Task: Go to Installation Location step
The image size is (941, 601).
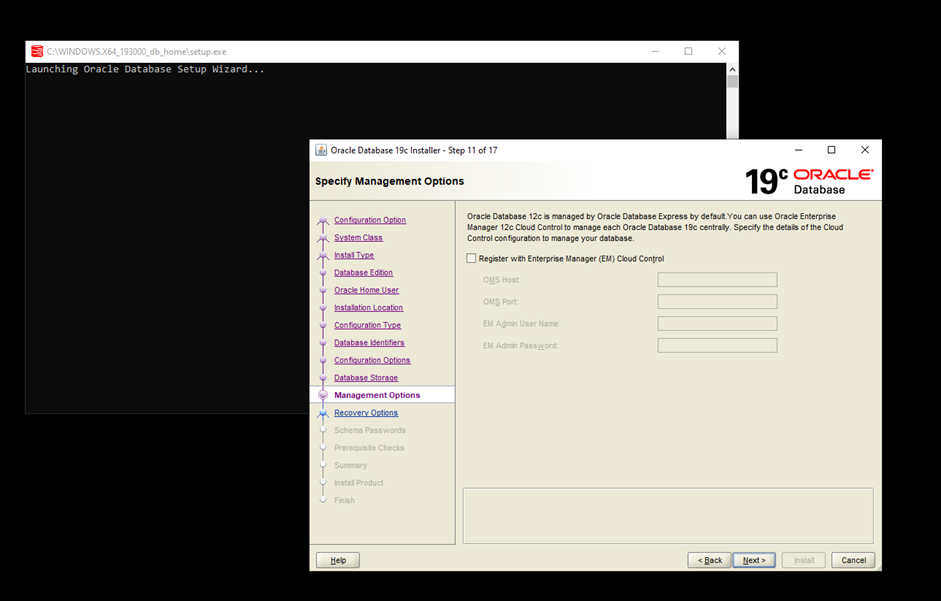Action: 368,307
